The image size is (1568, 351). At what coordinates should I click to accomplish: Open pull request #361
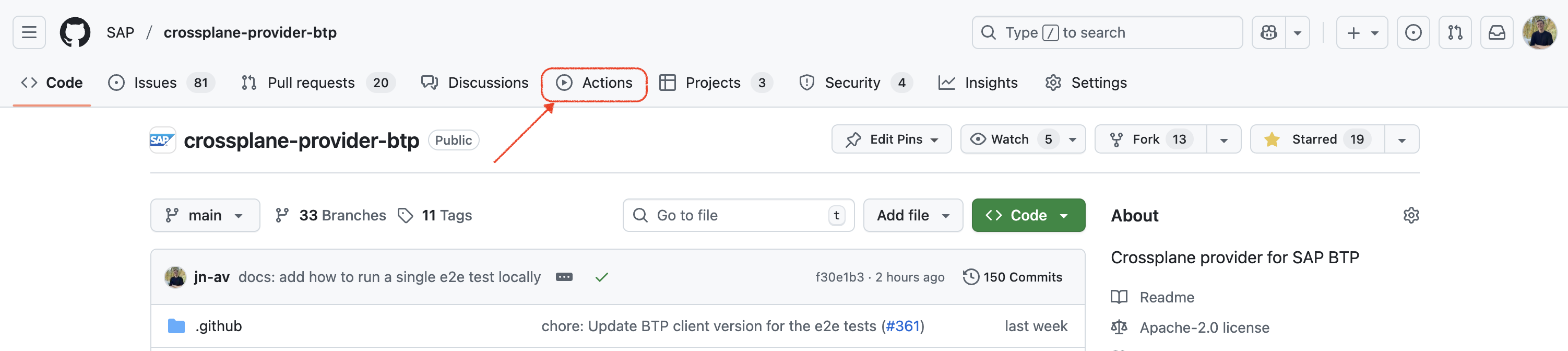point(904,326)
